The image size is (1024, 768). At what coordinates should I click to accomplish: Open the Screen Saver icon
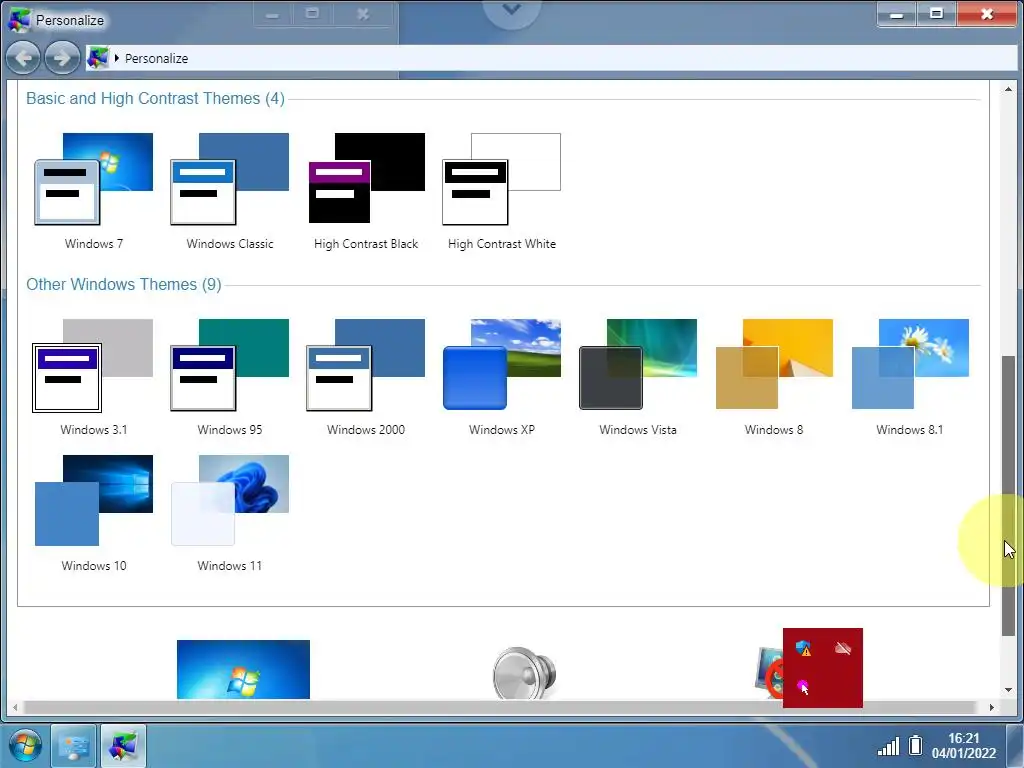point(769,673)
